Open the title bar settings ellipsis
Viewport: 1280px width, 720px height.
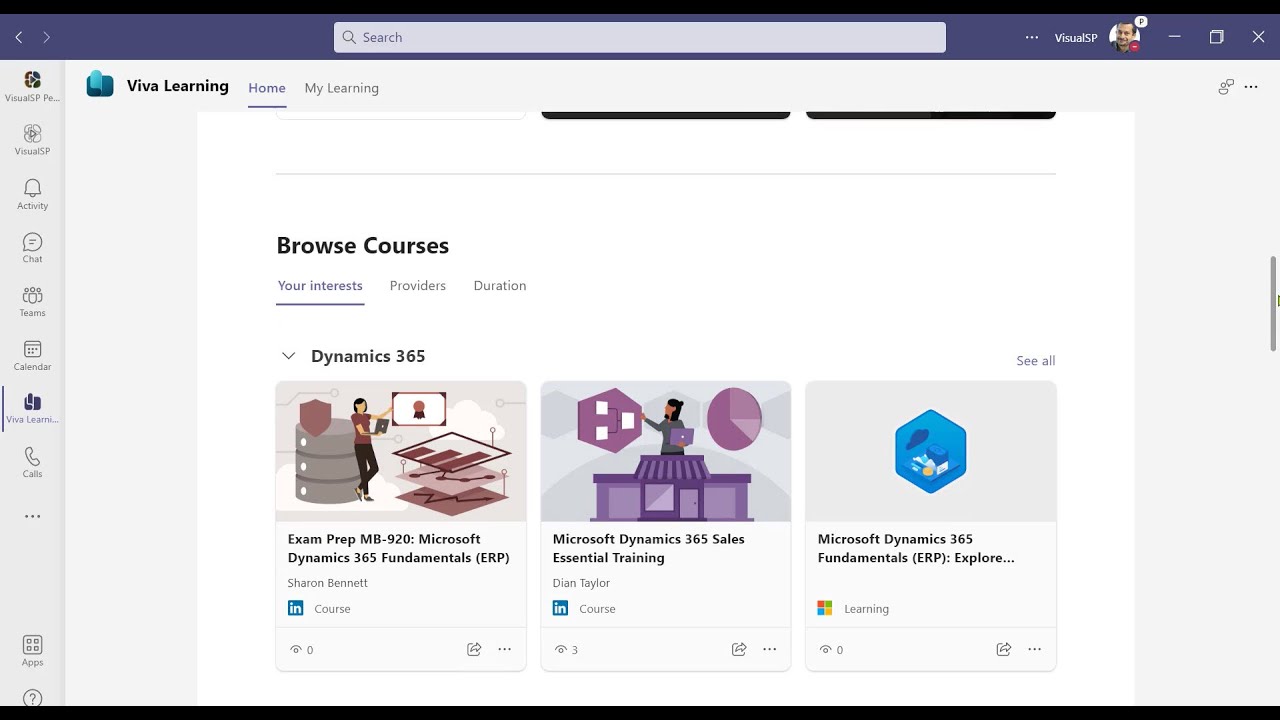tap(1032, 37)
